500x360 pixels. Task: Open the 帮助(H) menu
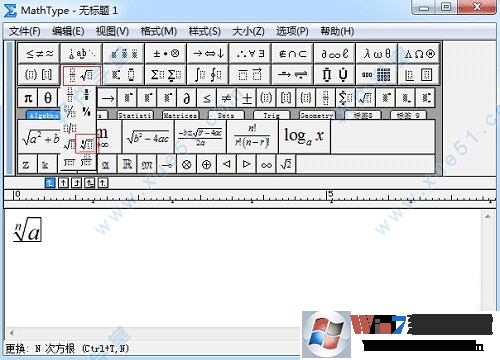coord(337,31)
